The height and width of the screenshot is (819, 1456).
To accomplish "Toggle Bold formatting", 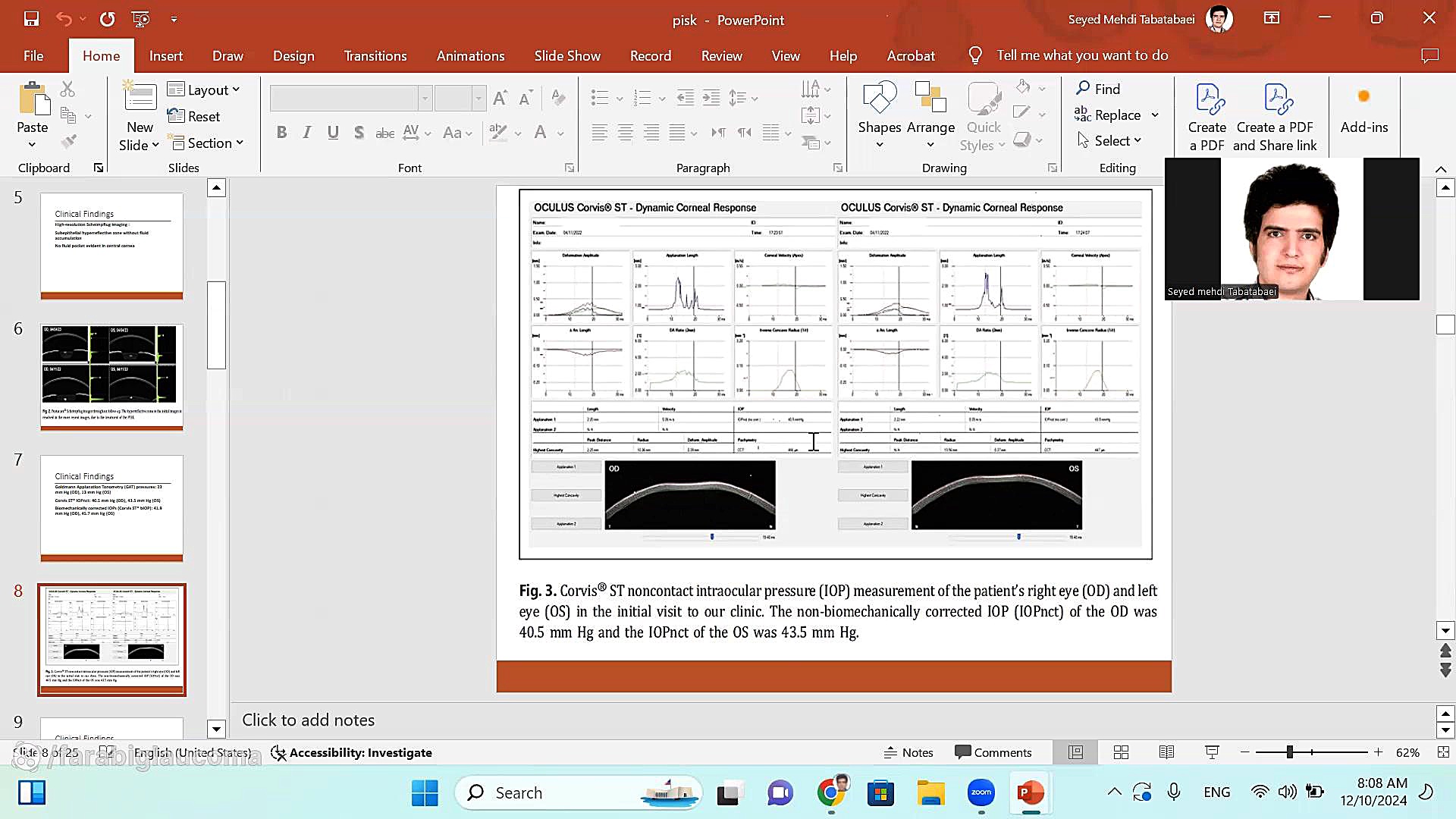I will click(x=281, y=133).
